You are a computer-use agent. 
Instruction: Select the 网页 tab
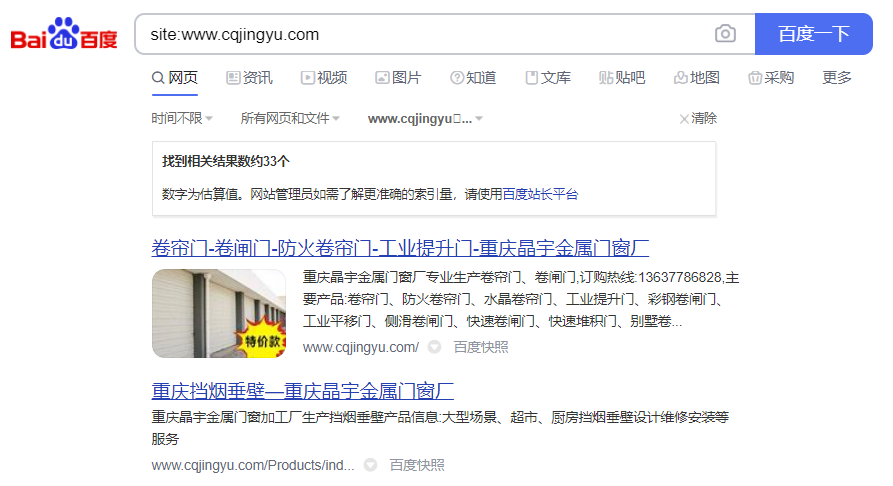point(175,77)
